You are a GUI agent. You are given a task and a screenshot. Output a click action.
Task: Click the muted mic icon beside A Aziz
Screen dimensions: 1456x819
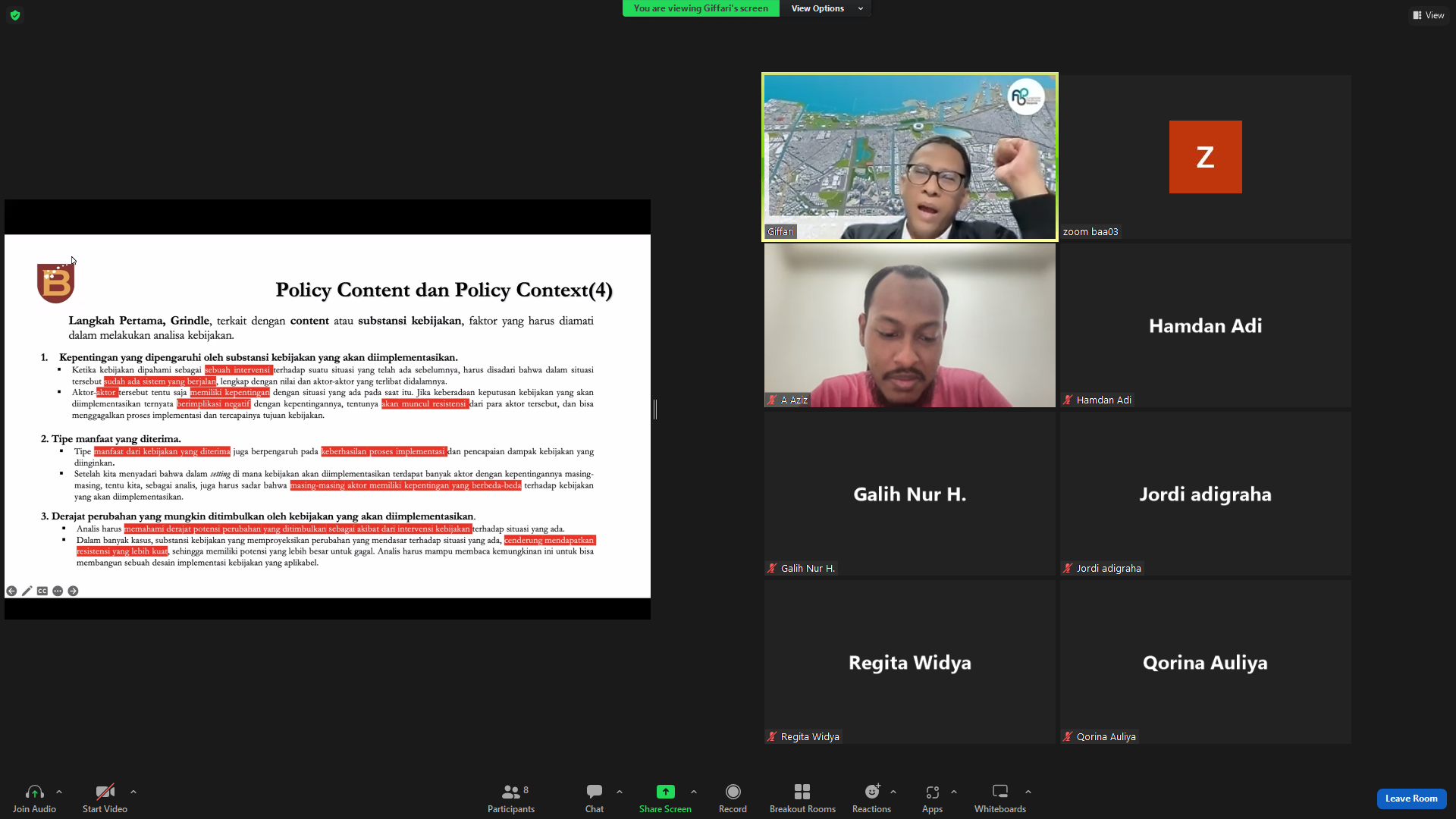coord(773,400)
